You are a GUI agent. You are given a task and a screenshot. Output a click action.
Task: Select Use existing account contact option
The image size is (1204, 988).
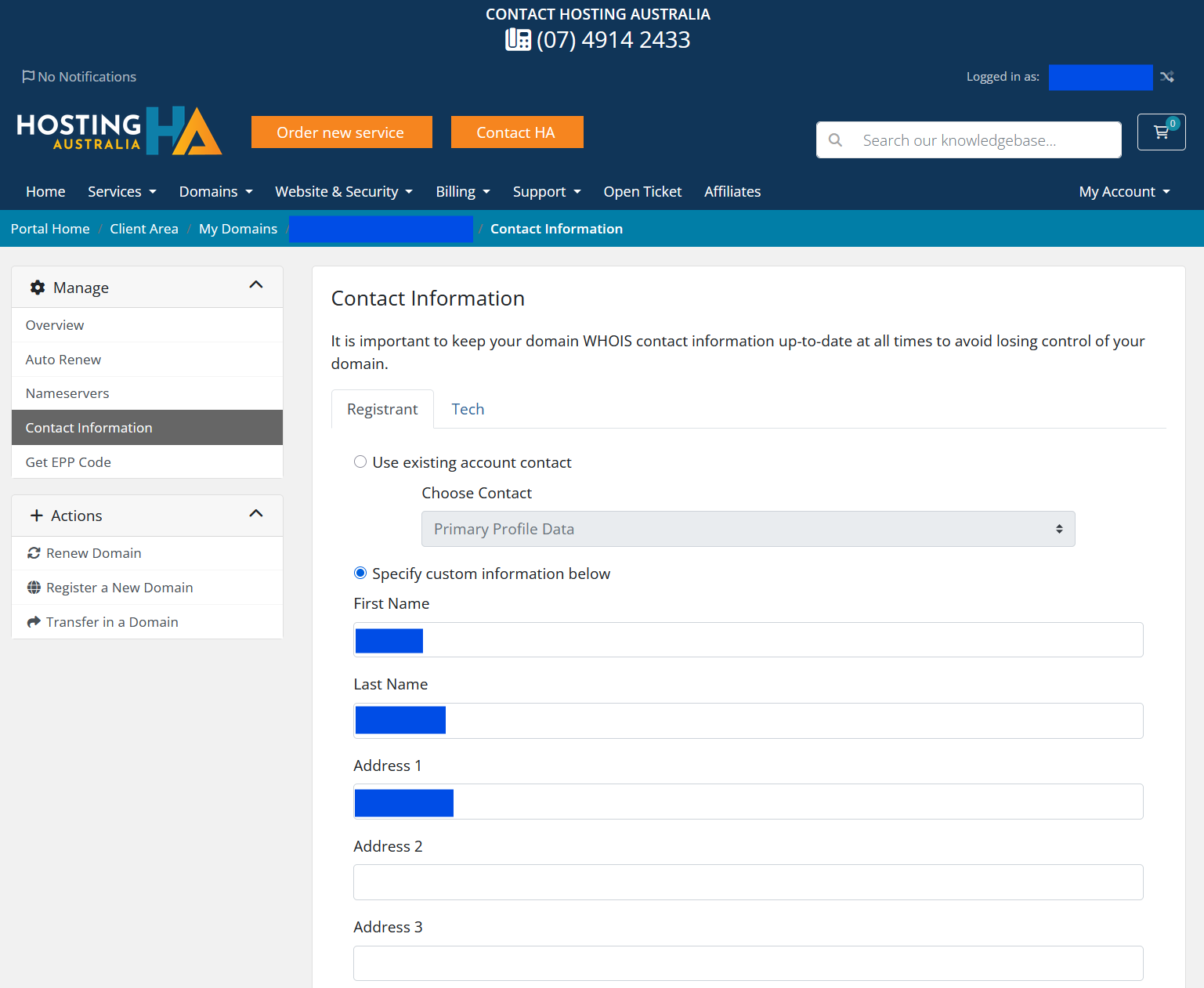(x=360, y=462)
